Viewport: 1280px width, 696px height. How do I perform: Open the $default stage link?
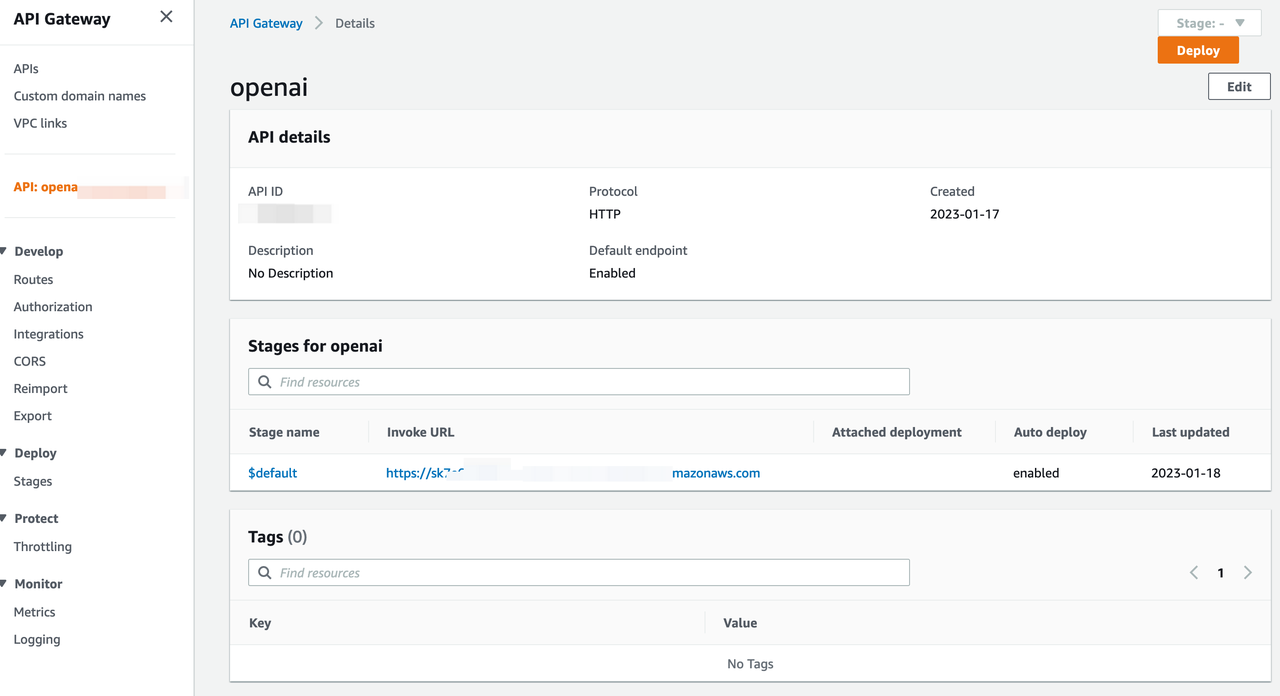[272, 473]
